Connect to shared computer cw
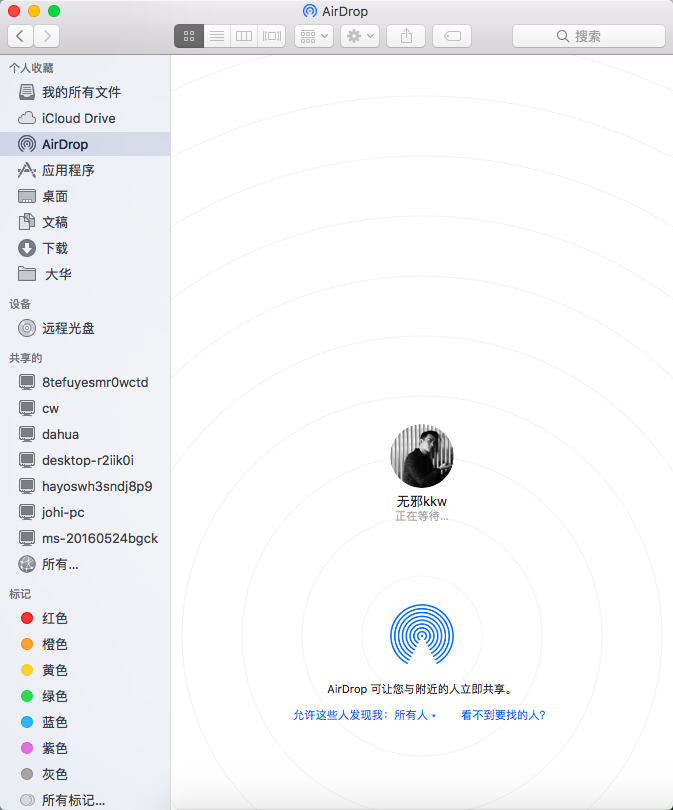Image resolution: width=673 pixels, height=810 pixels. pos(85,408)
